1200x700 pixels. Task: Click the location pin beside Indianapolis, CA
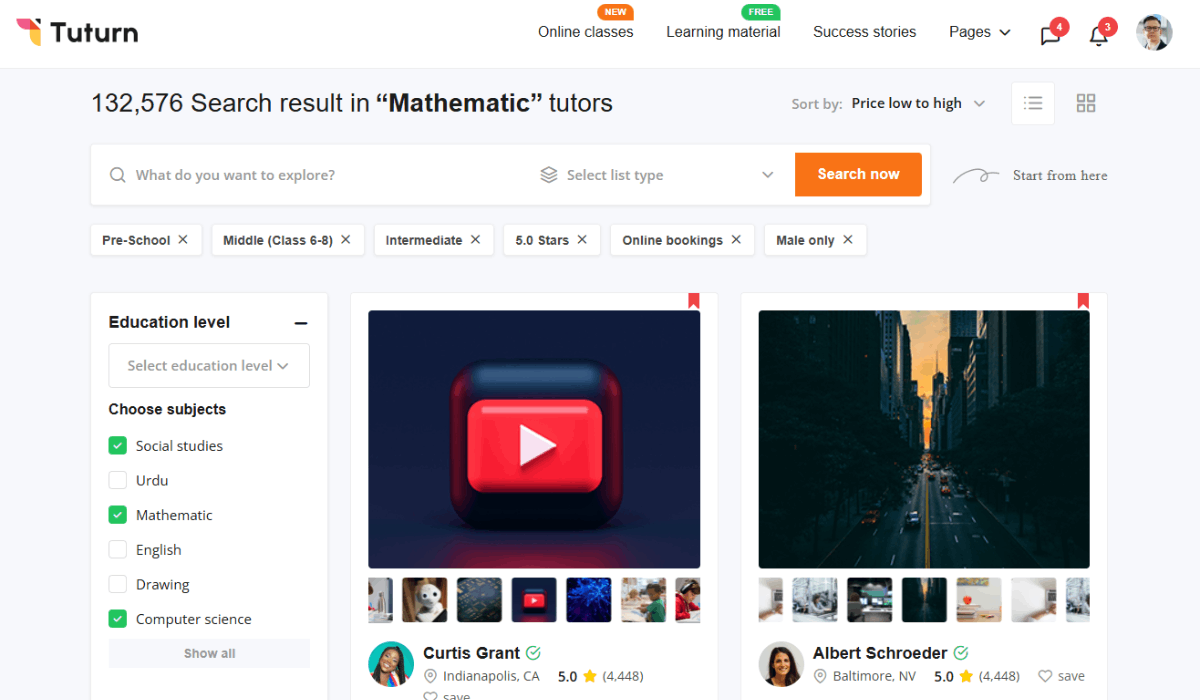[x=431, y=676]
